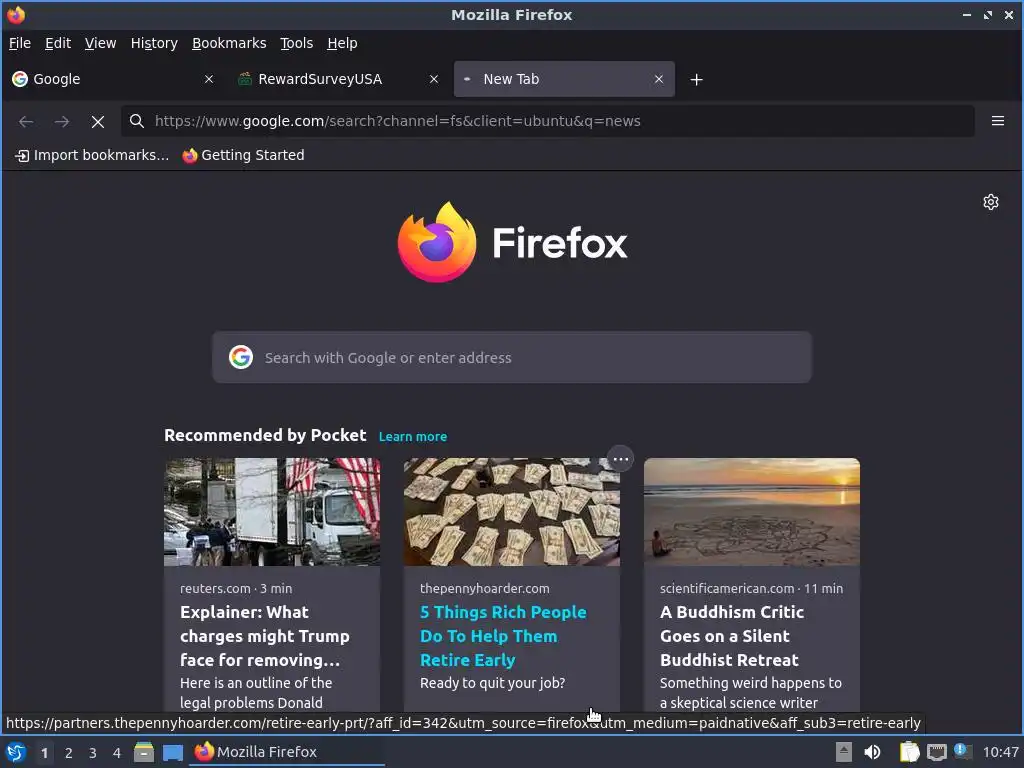Click scientificamerican.com source label
This screenshot has width=1024, height=768.
pyautogui.click(x=727, y=588)
